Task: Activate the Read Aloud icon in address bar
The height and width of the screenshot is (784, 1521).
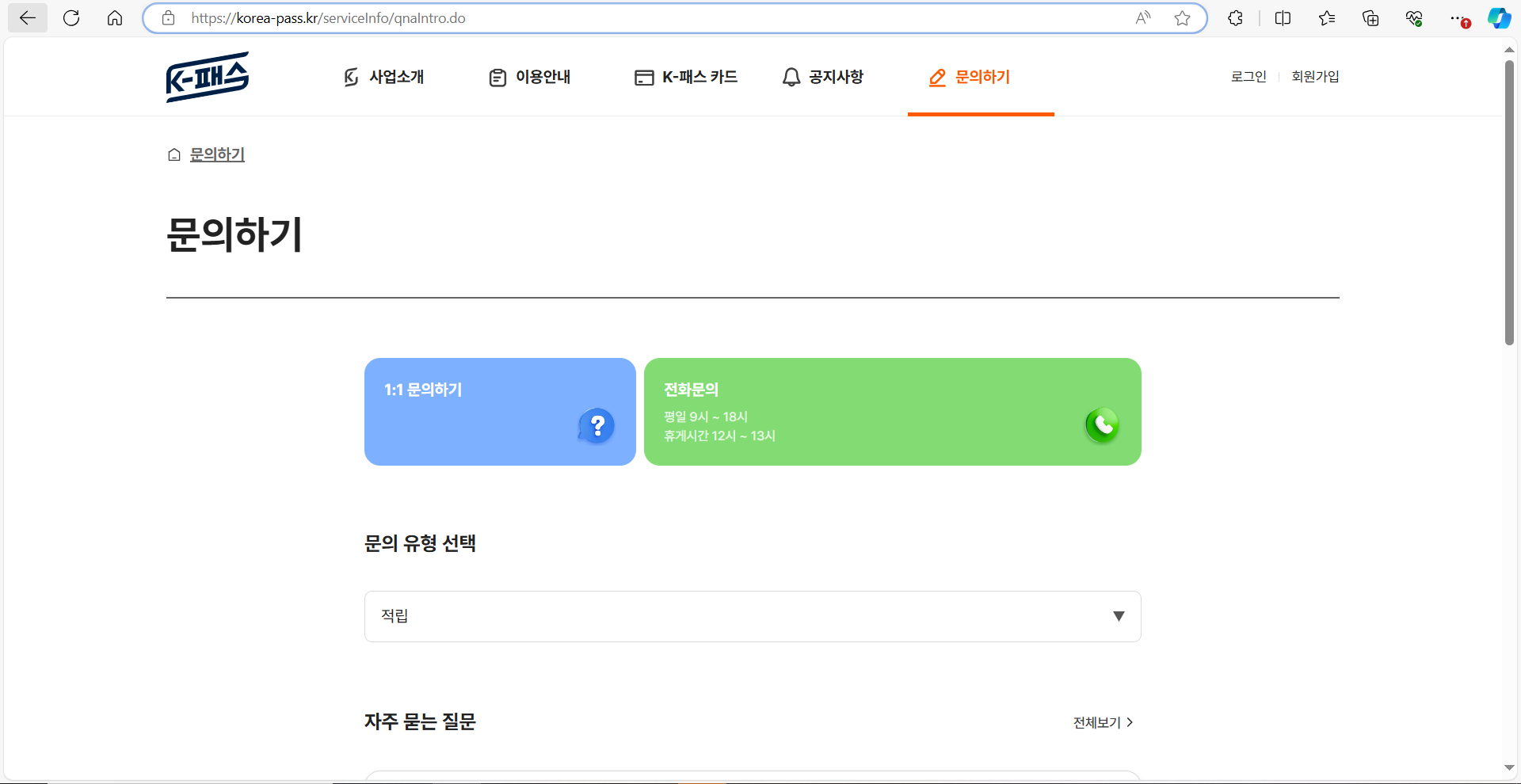Action: coord(1142,18)
